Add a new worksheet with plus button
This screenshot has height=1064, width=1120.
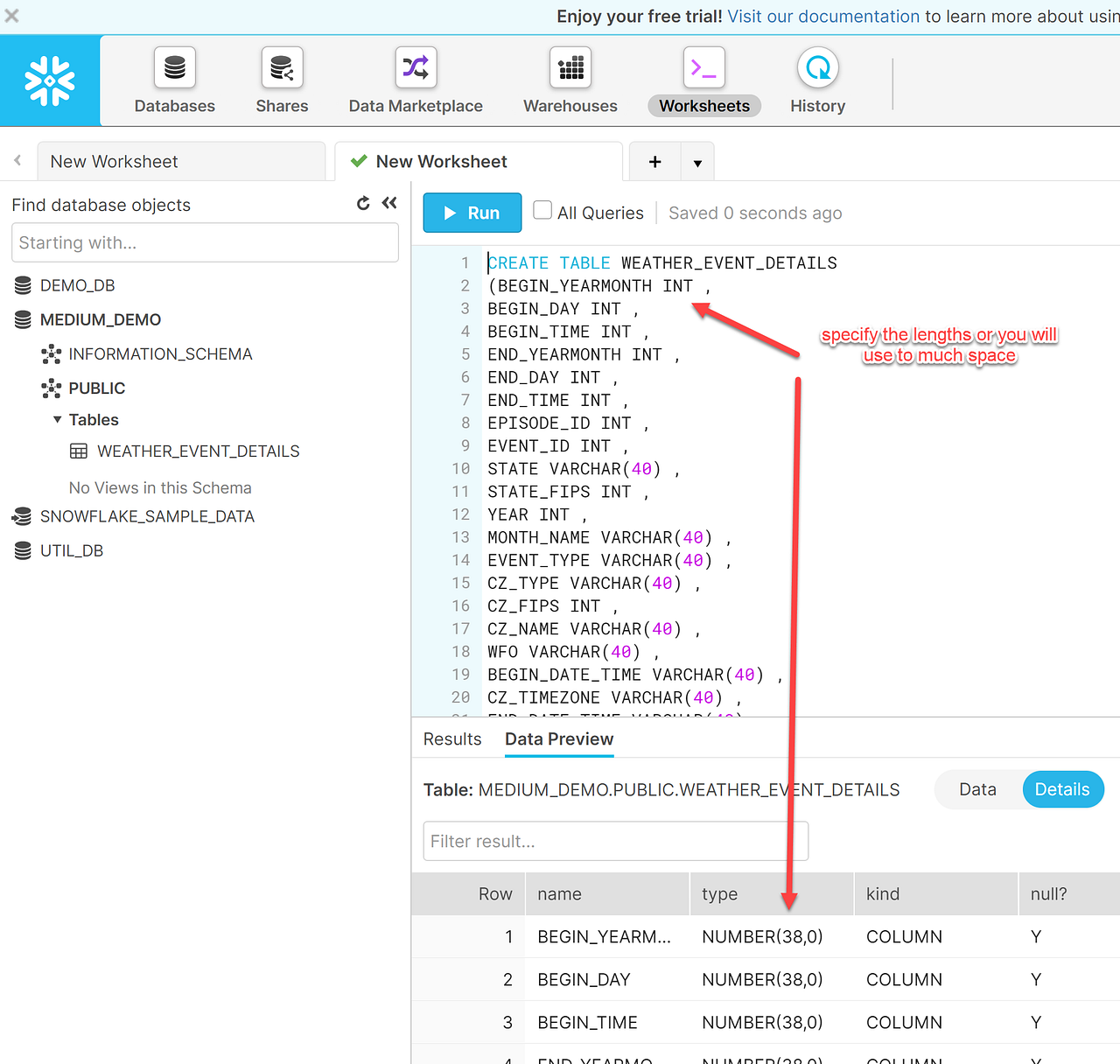click(654, 162)
